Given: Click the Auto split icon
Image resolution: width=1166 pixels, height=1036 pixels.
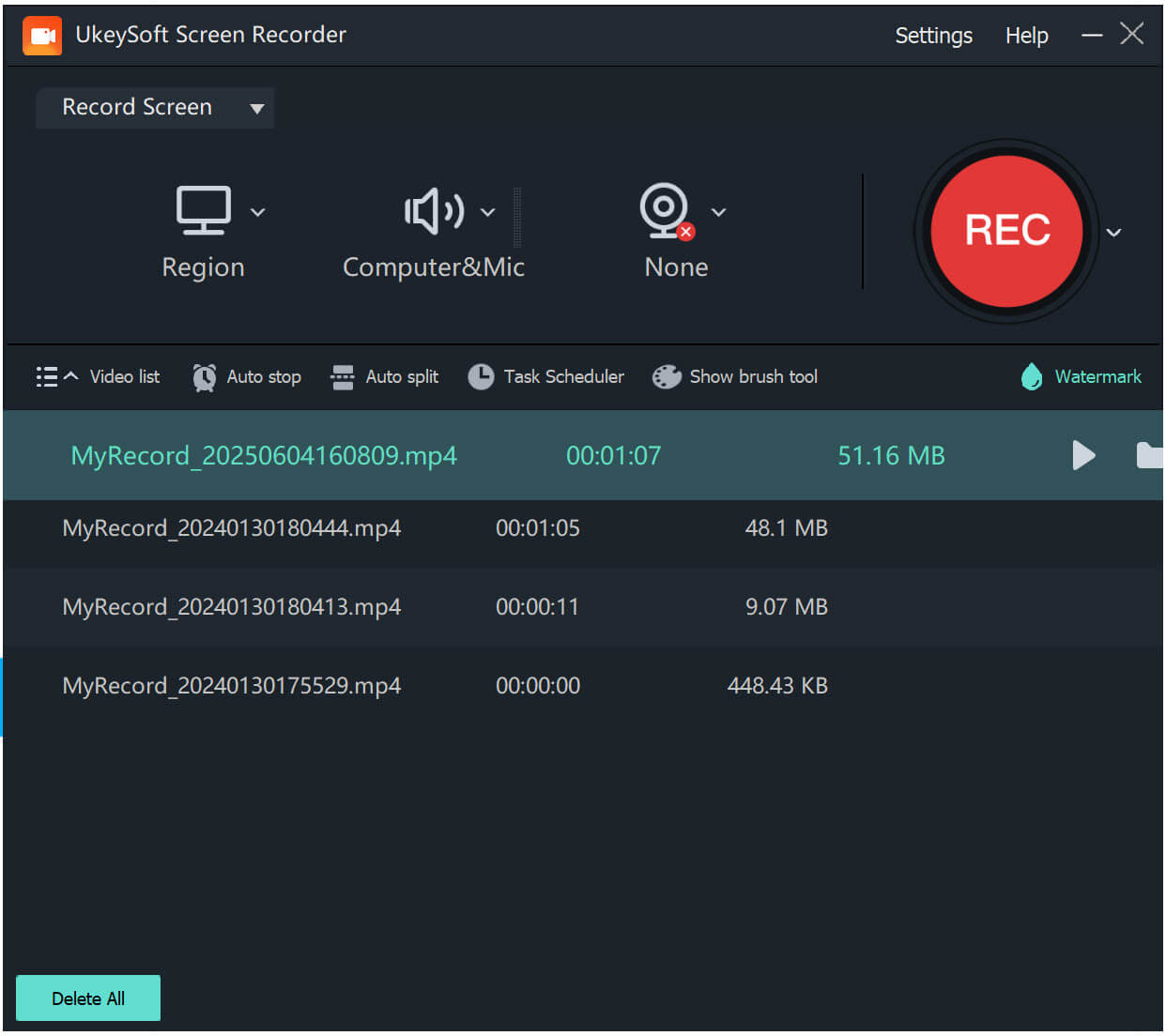Looking at the screenshot, I should [343, 377].
